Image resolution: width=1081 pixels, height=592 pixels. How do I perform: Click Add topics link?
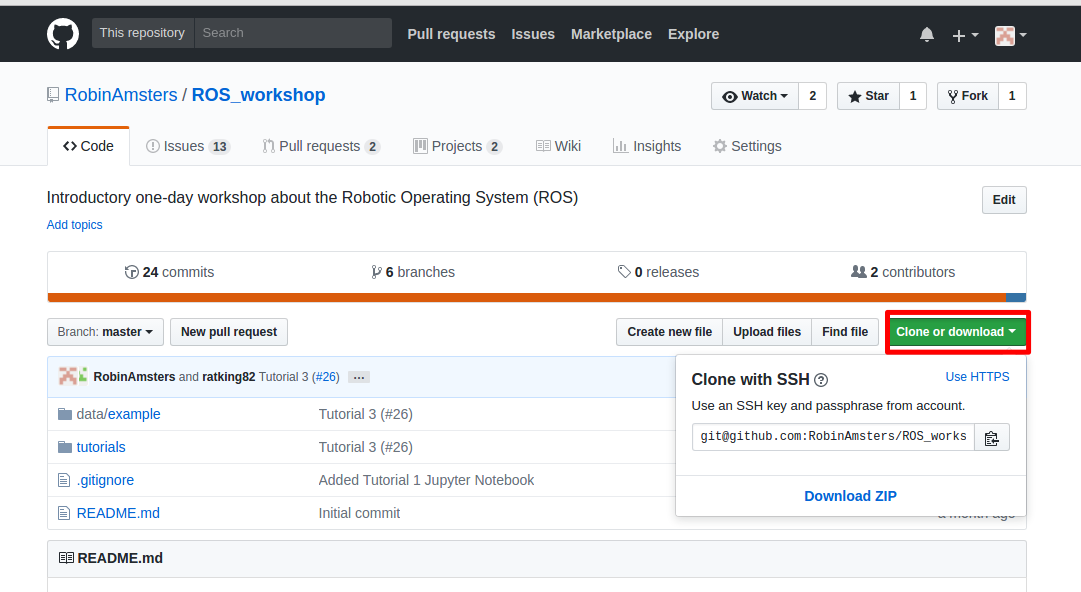74,225
